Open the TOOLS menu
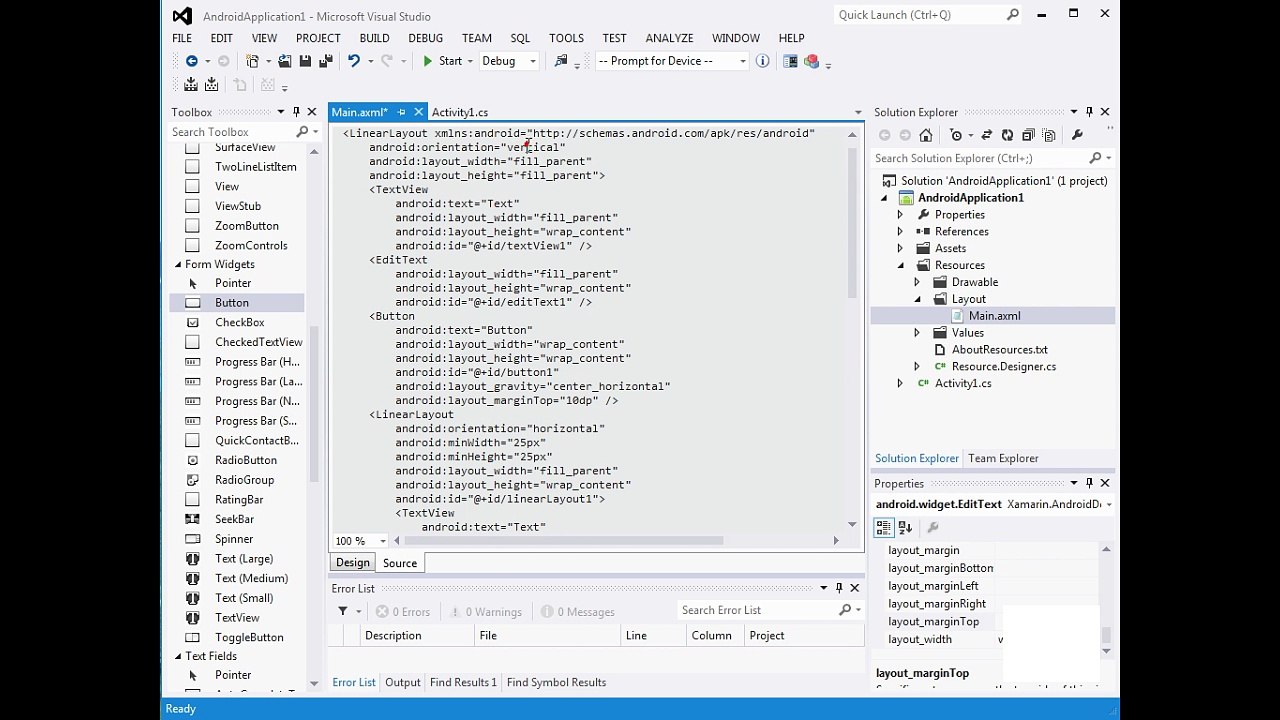This screenshot has width=1280, height=720. coord(566,38)
